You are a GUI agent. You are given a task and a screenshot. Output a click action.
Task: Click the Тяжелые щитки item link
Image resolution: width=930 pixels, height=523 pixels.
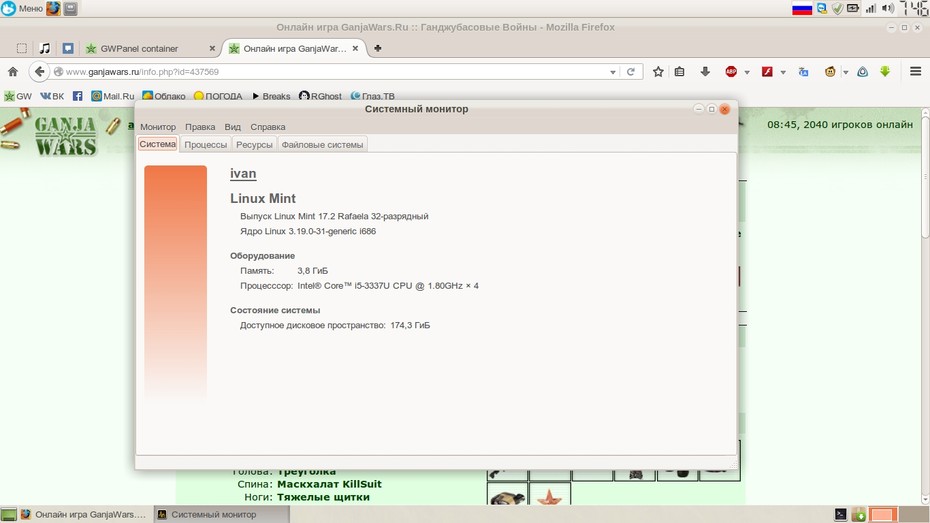[323, 497]
